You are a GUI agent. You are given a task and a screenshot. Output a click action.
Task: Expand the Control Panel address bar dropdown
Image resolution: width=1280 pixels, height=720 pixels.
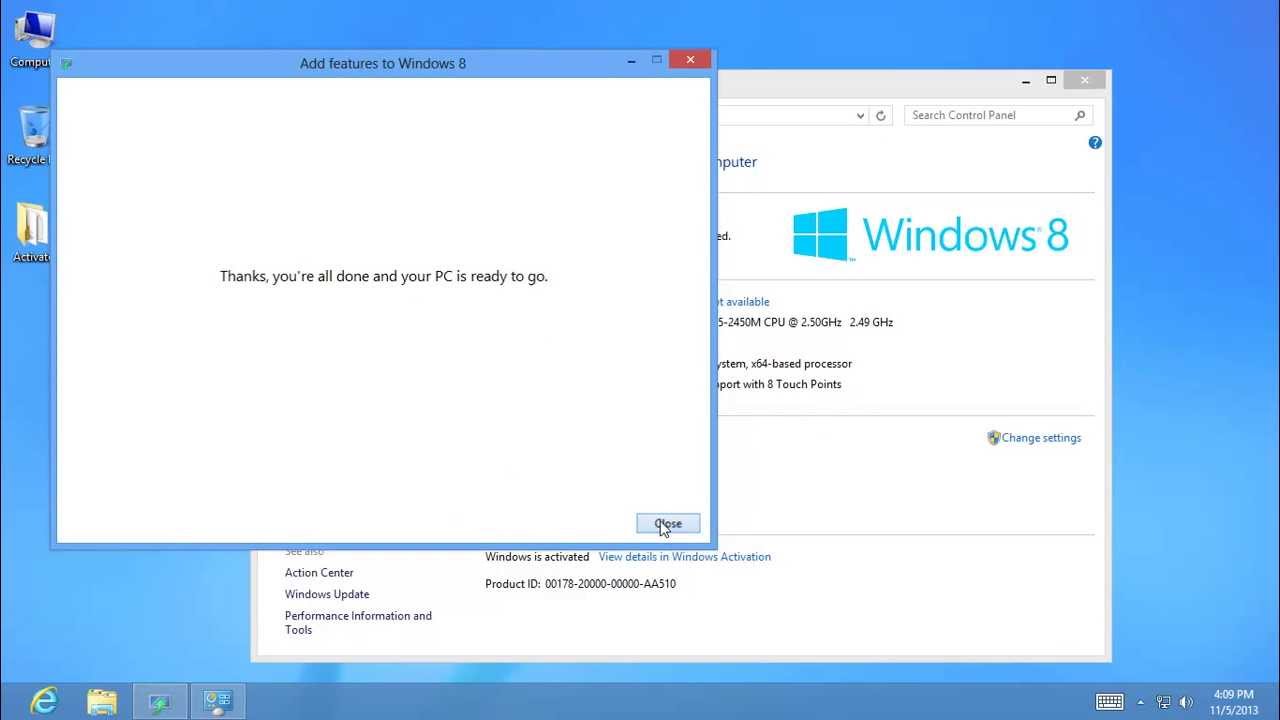[860, 115]
